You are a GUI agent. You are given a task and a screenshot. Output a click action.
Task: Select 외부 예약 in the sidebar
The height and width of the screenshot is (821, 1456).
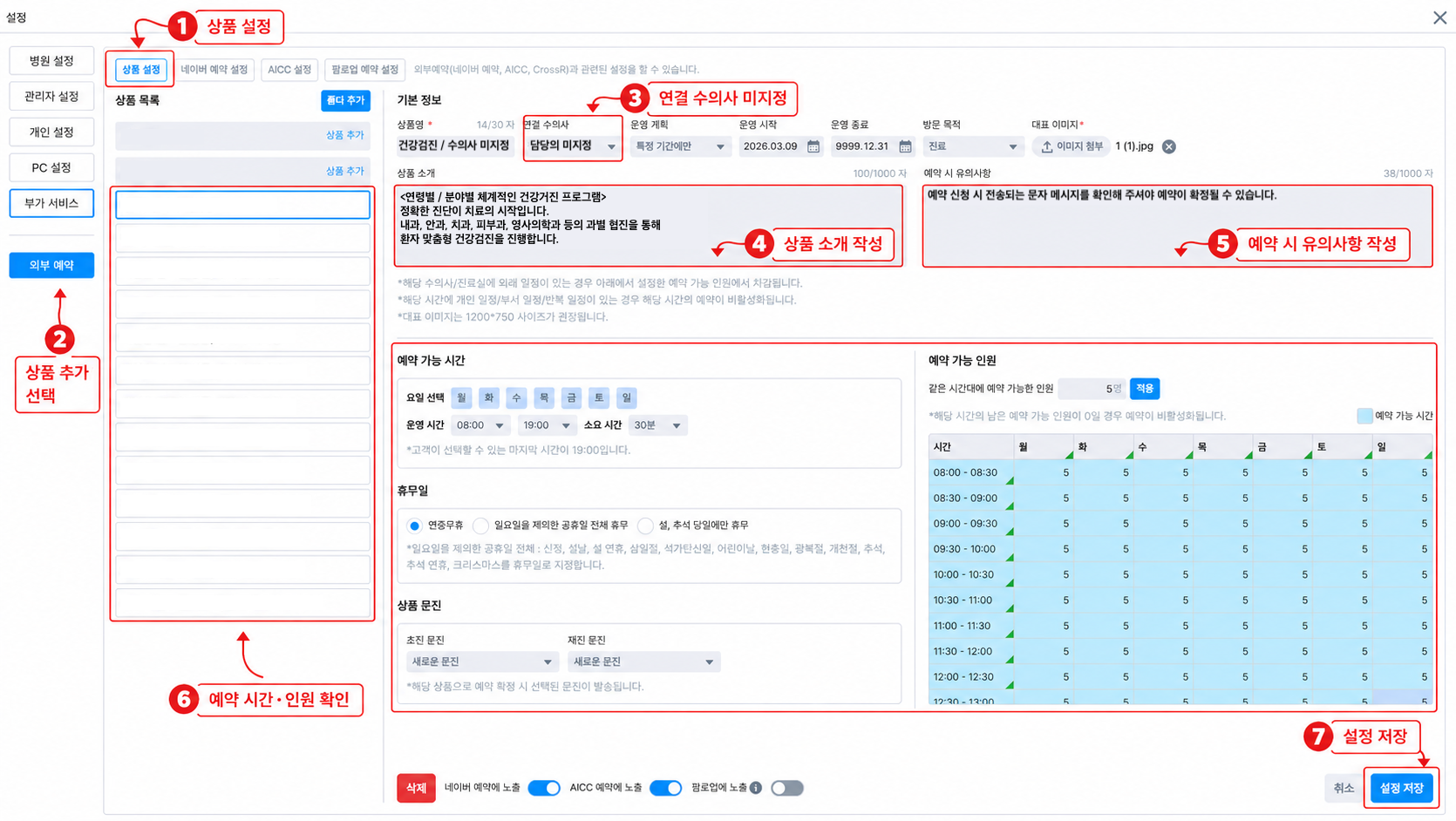click(51, 265)
